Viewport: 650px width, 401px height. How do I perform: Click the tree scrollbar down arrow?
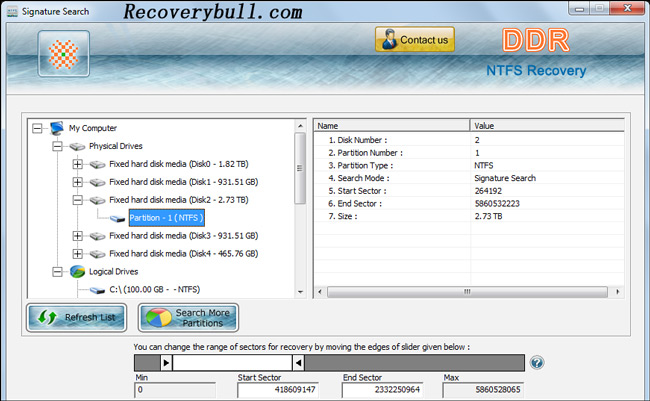click(300, 292)
